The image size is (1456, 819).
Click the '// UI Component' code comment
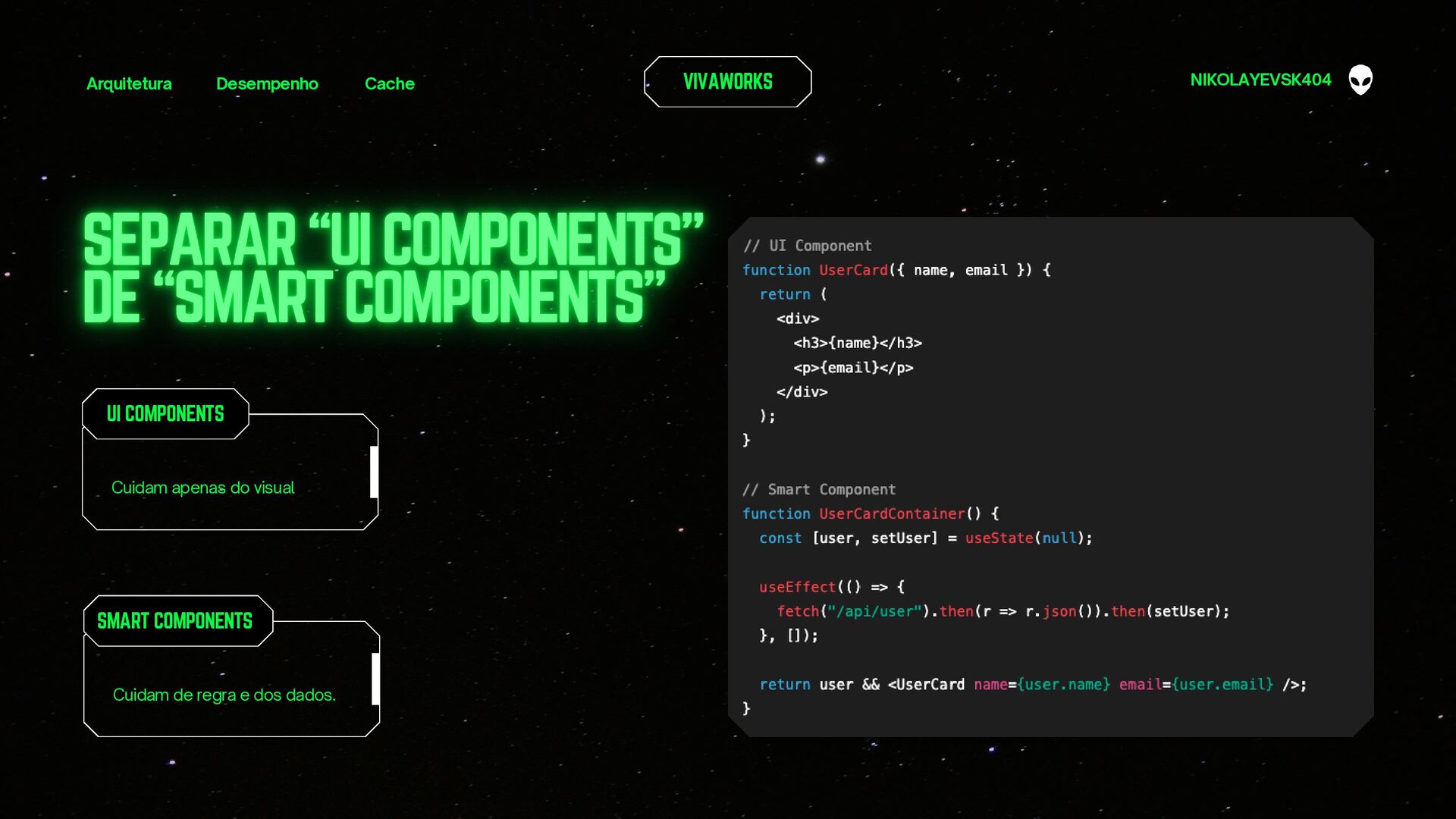pyautogui.click(x=808, y=246)
